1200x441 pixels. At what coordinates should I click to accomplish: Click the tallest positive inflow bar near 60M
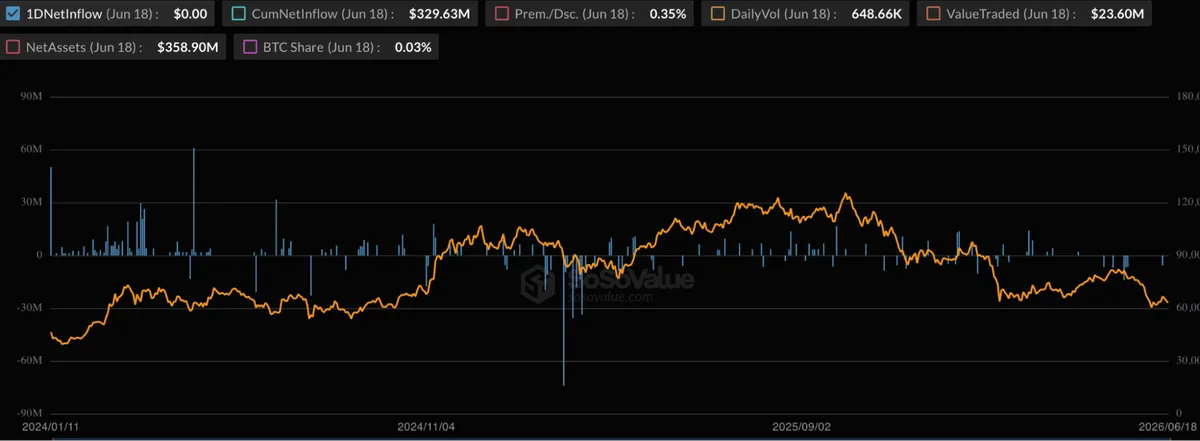(194, 201)
